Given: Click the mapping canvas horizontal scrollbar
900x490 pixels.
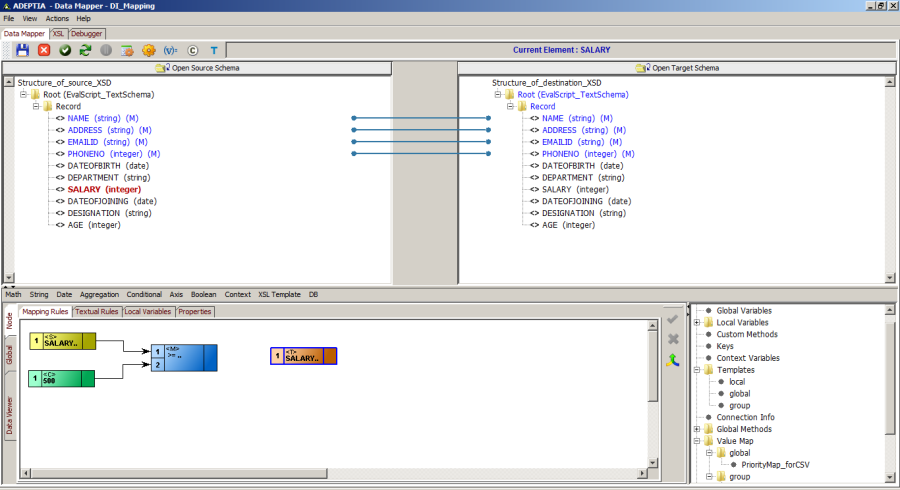Looking at the screenshot, I should pyautogui.click(x=333, y=473).
